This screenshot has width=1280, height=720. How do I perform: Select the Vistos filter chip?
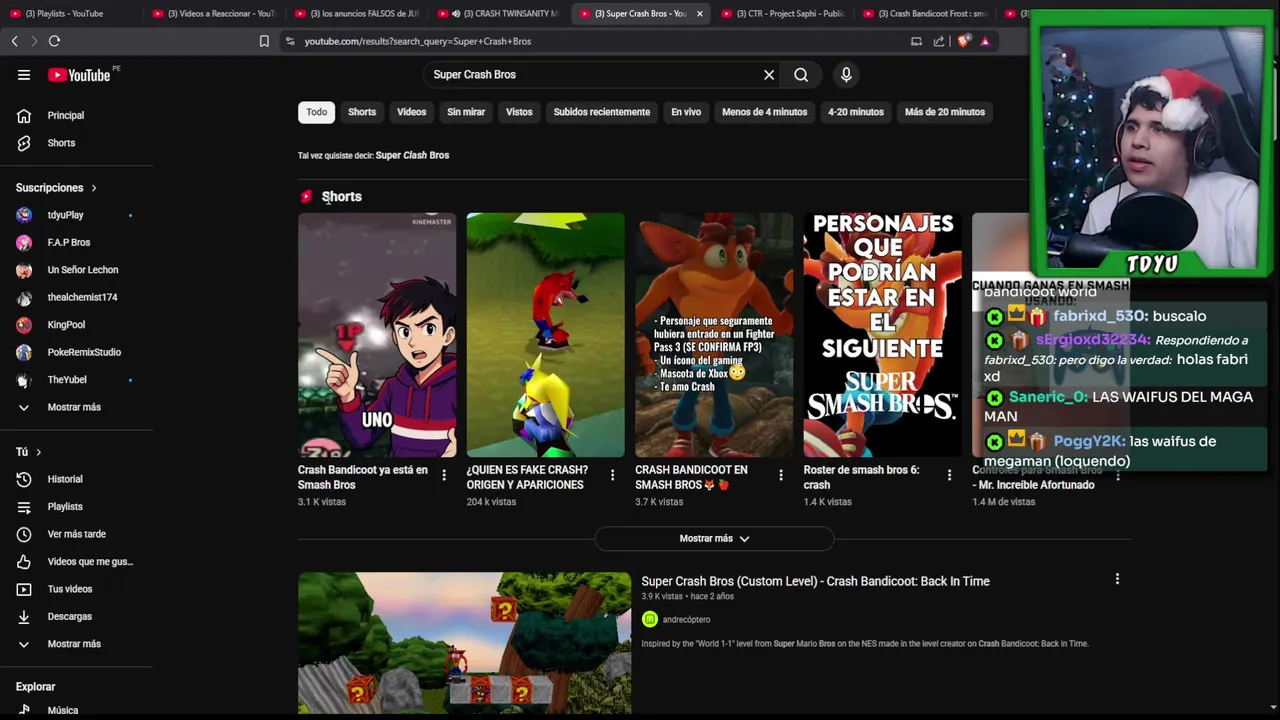pyautogui.click(x=519, y=112)
